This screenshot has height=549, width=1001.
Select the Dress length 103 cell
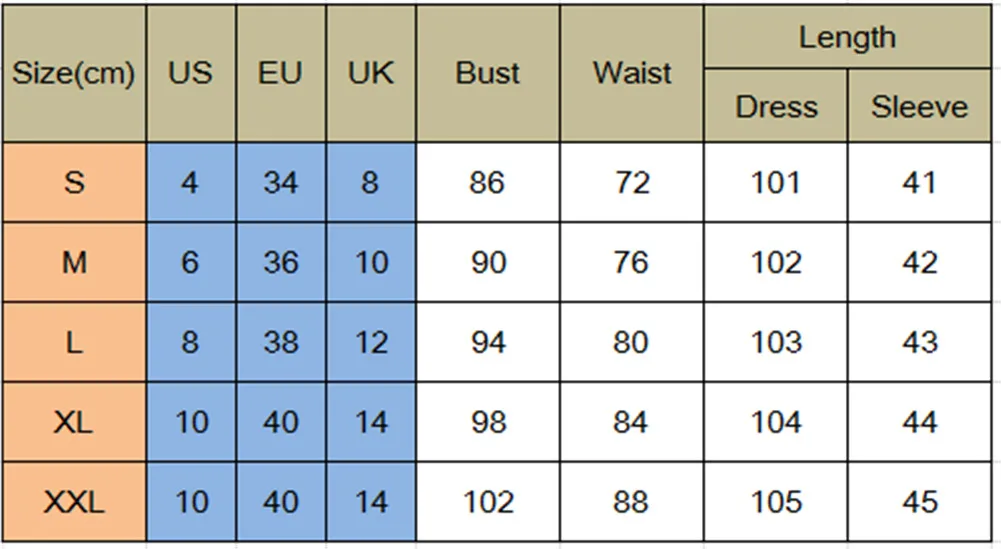click(x=776, y=342)
